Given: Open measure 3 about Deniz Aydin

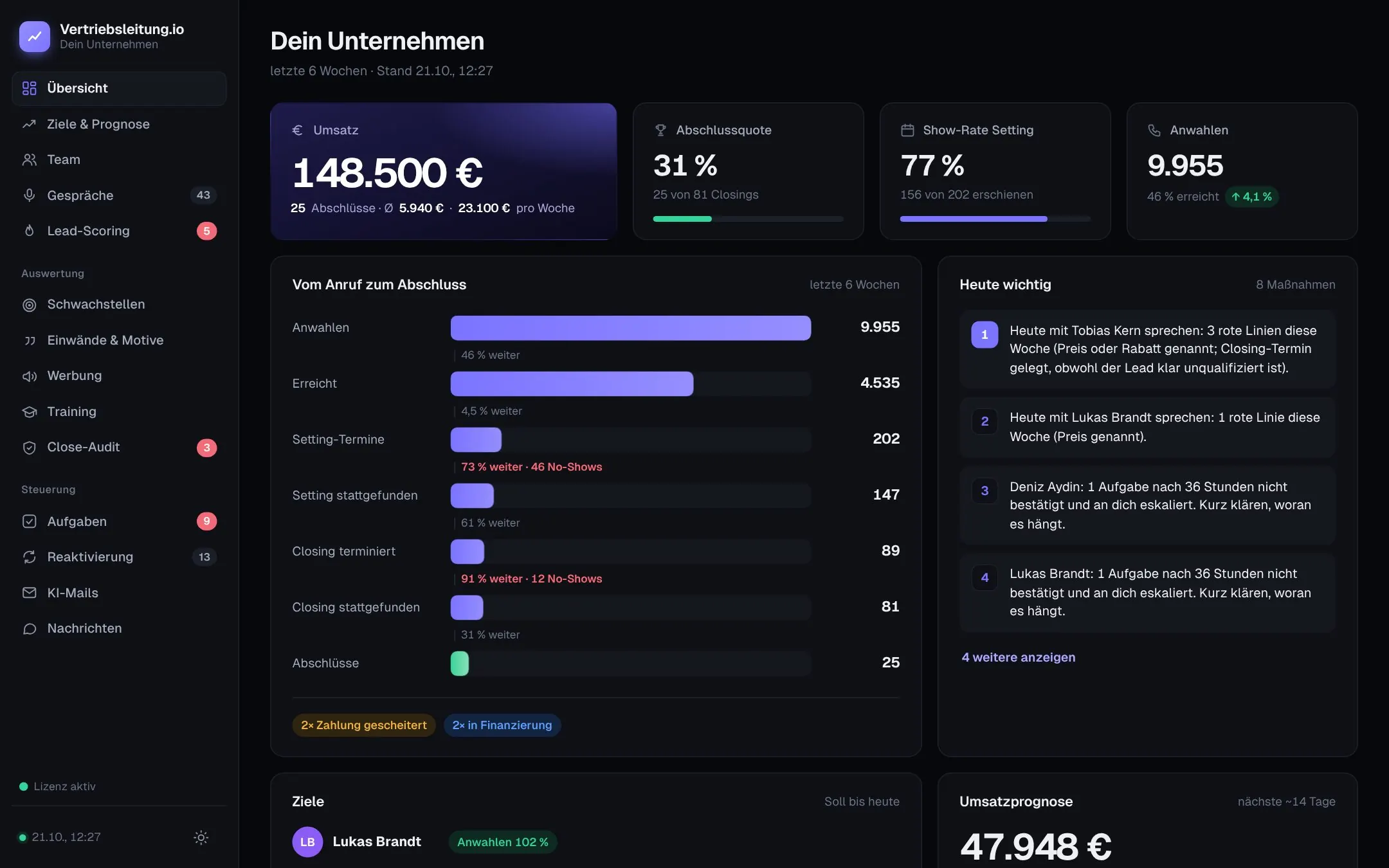Looking at the screenshot, I should (1148, 505).
